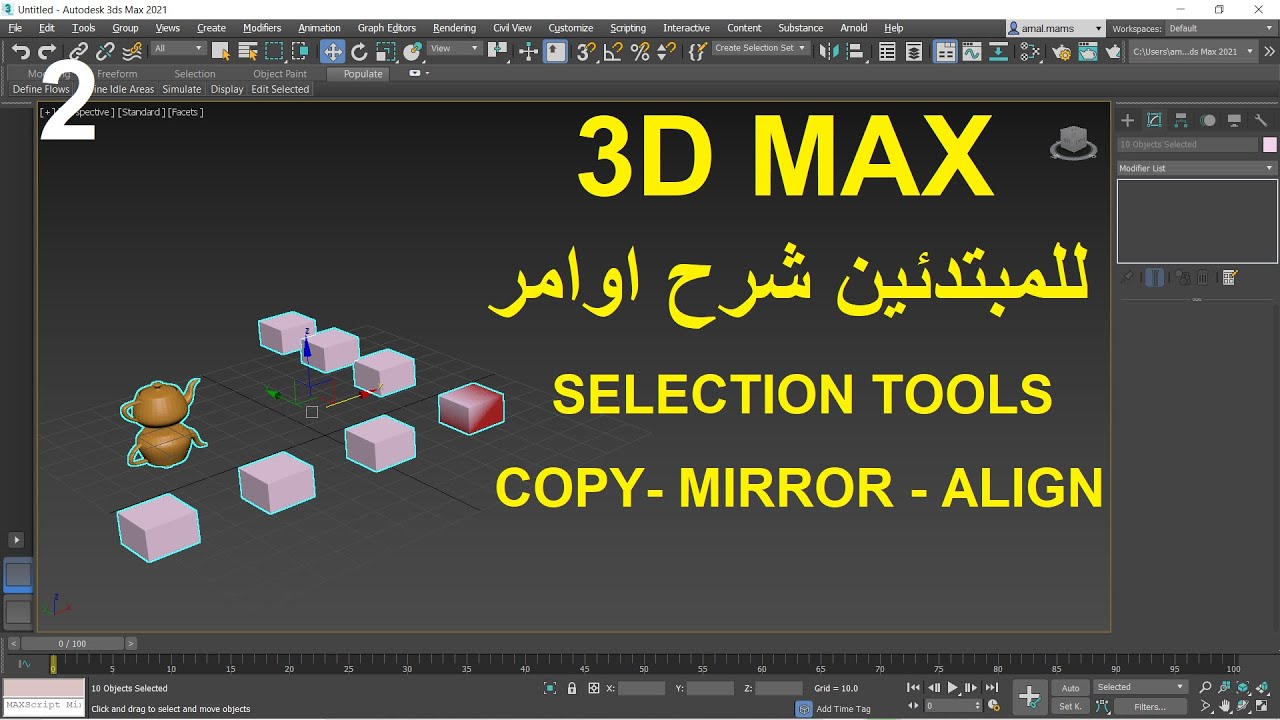Open project path dropdown

(x=1193, y=51)
